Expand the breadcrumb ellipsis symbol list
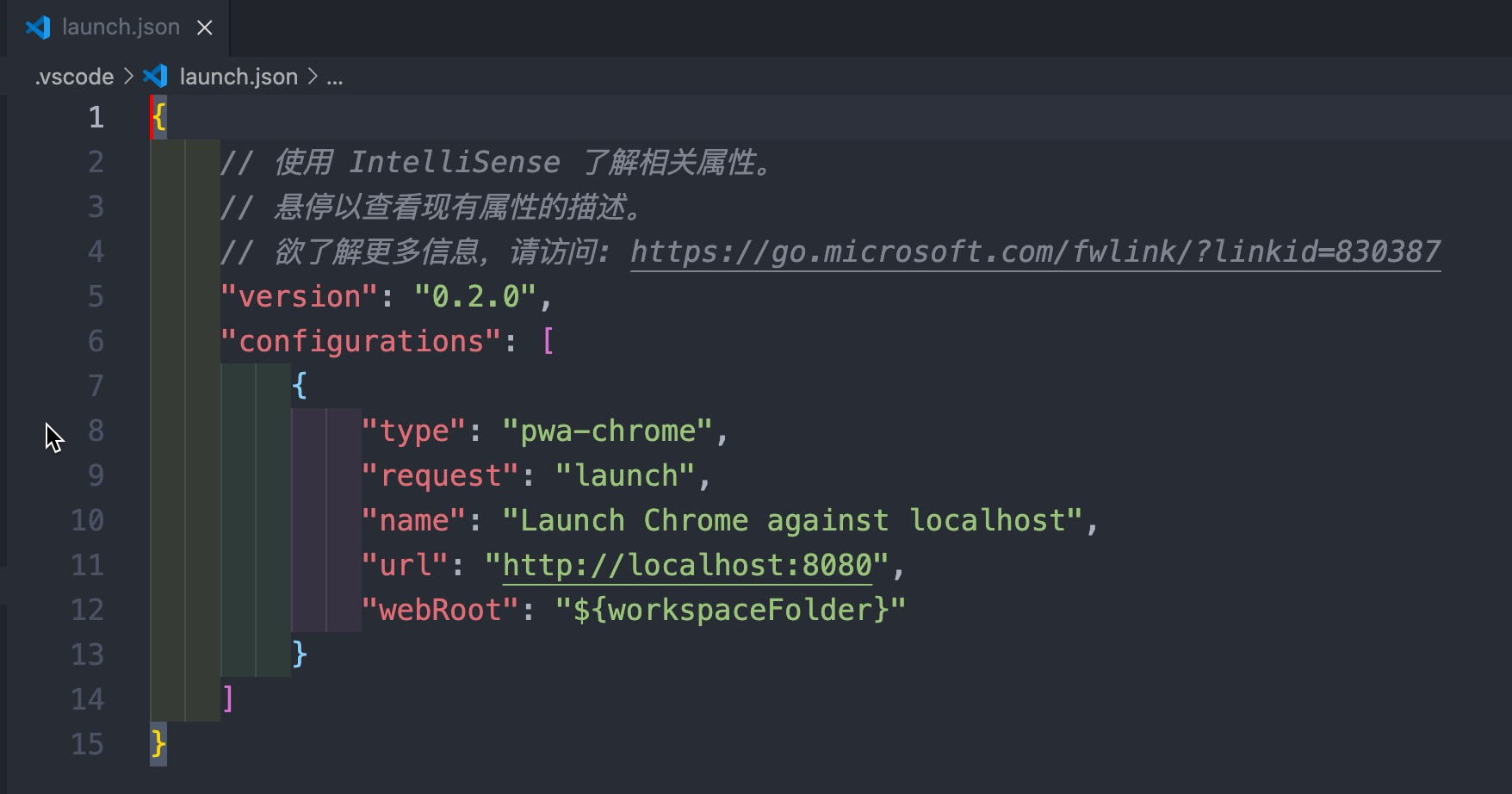 [335, 77]
